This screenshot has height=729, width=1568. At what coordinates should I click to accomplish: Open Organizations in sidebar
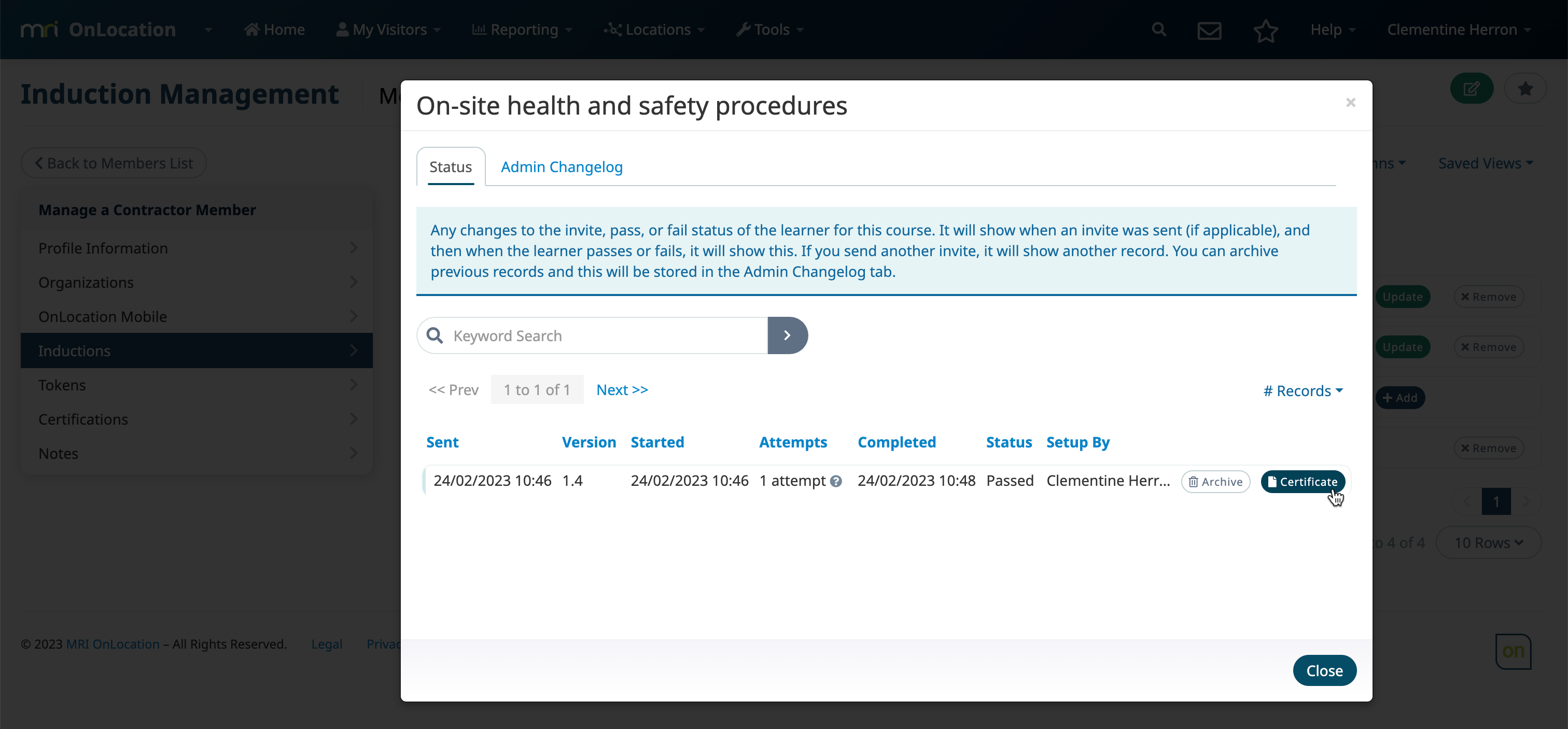point(197,282)
